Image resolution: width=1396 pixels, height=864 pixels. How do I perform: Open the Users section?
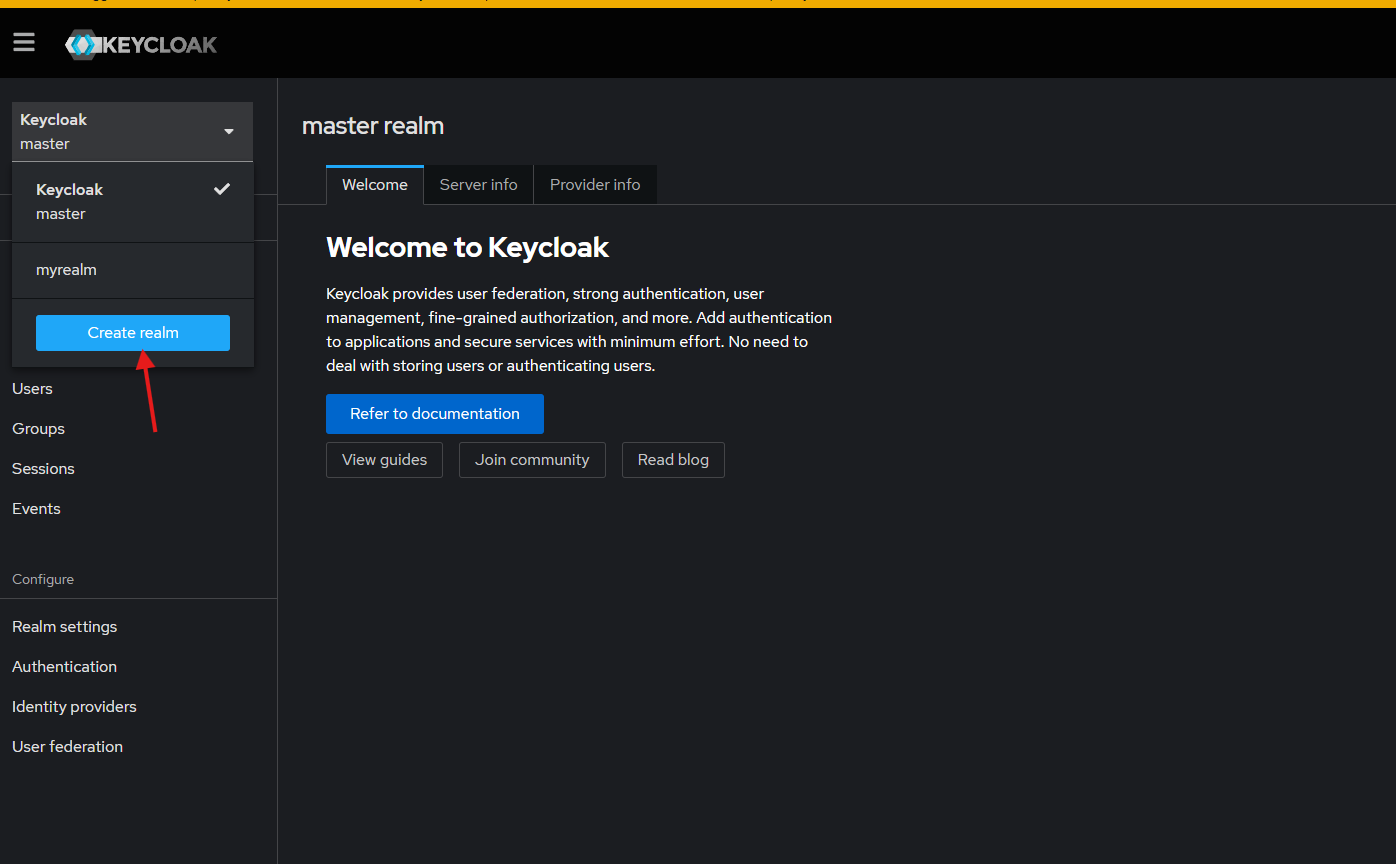tap(32, 389)
